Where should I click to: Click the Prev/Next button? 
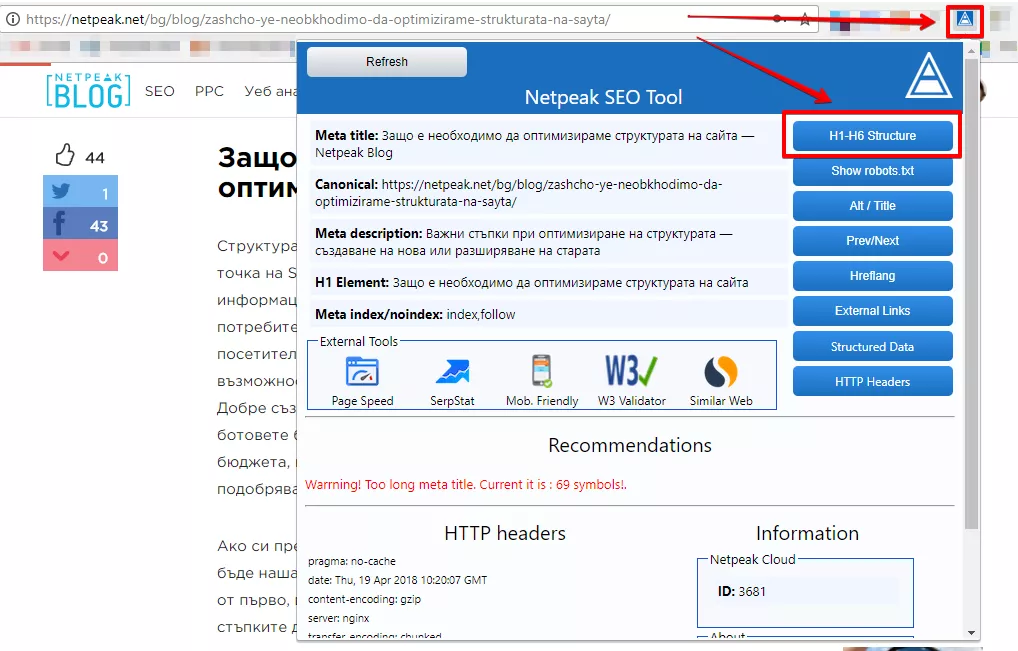coord(873,241)
